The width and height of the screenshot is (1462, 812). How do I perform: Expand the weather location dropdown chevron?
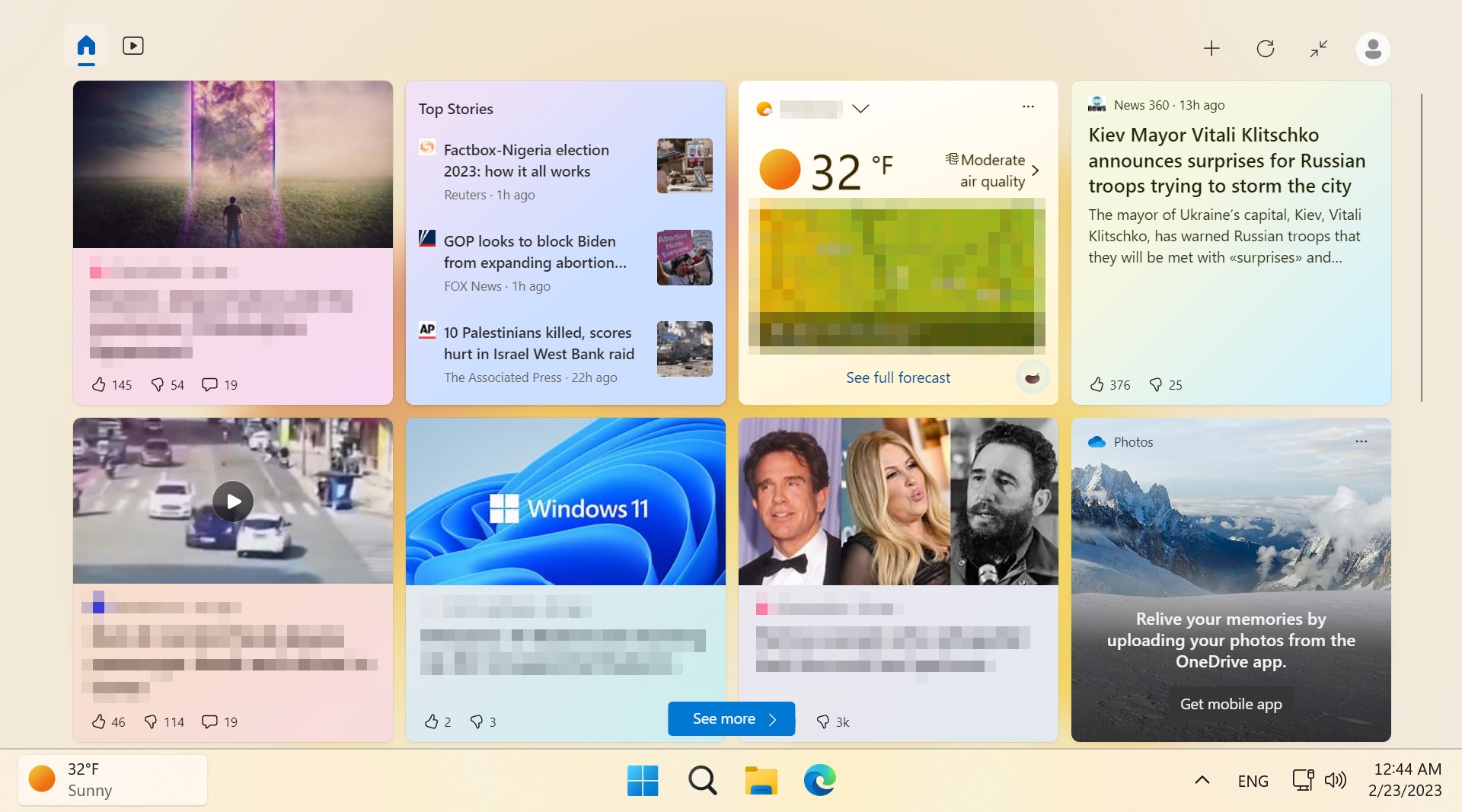(860, 109)
